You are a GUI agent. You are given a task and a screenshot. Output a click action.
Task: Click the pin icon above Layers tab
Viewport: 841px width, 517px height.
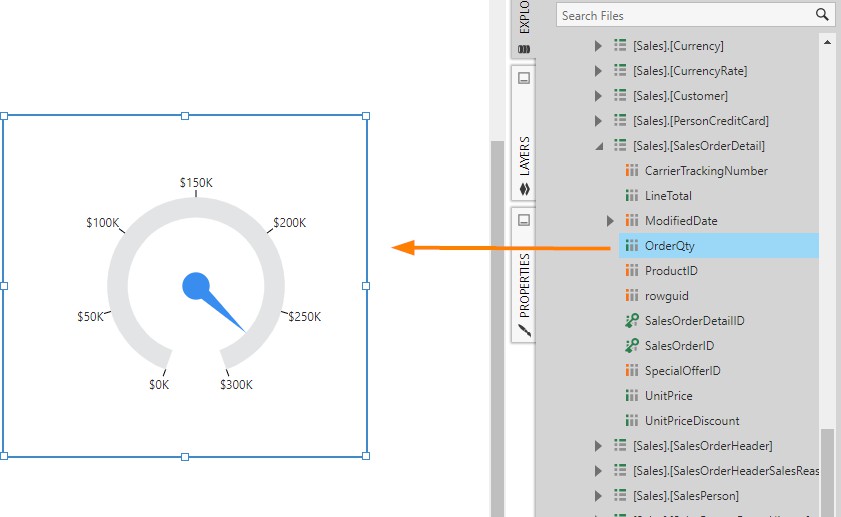pos(524,78)
